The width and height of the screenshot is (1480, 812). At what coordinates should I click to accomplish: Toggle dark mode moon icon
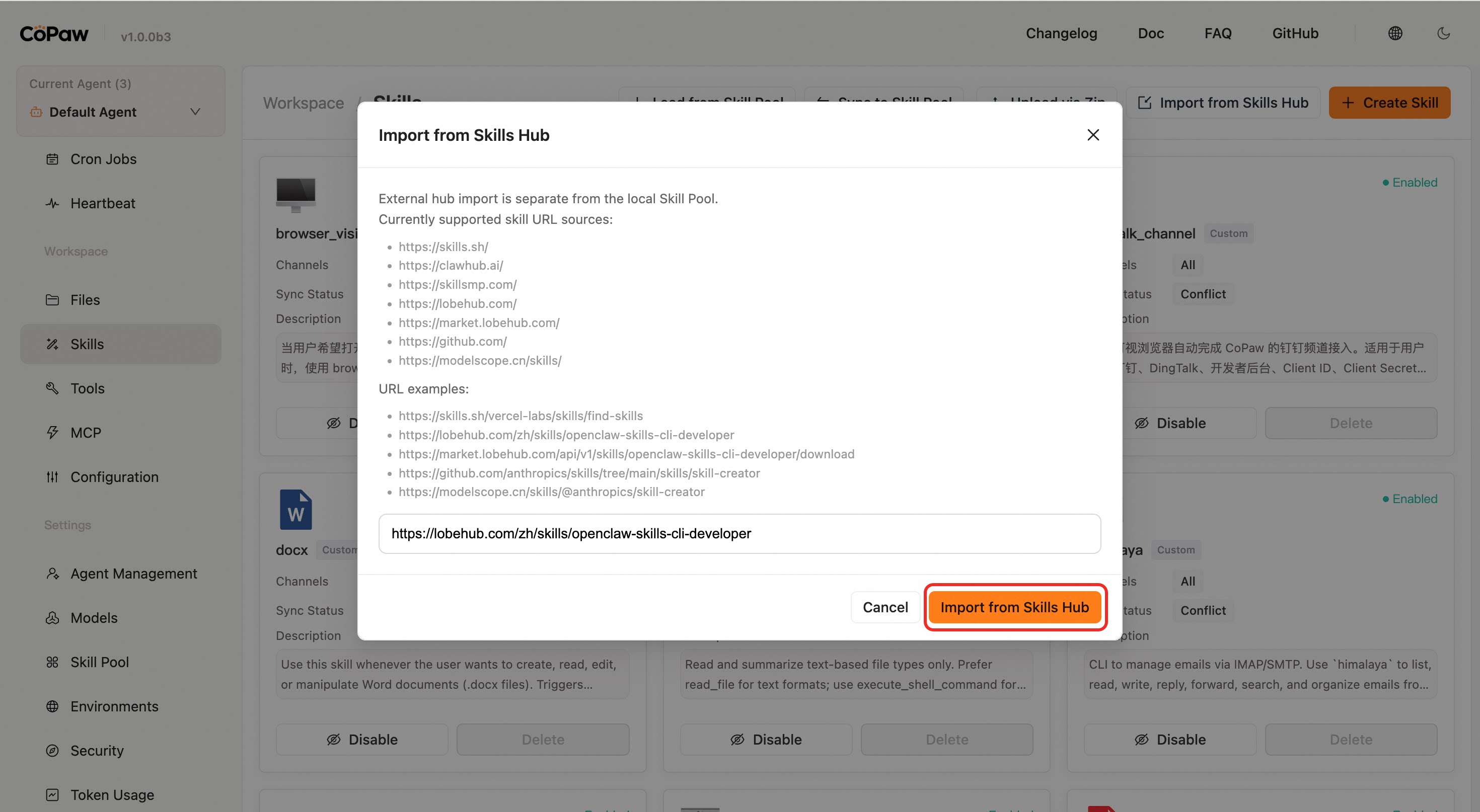point(1443,33)
